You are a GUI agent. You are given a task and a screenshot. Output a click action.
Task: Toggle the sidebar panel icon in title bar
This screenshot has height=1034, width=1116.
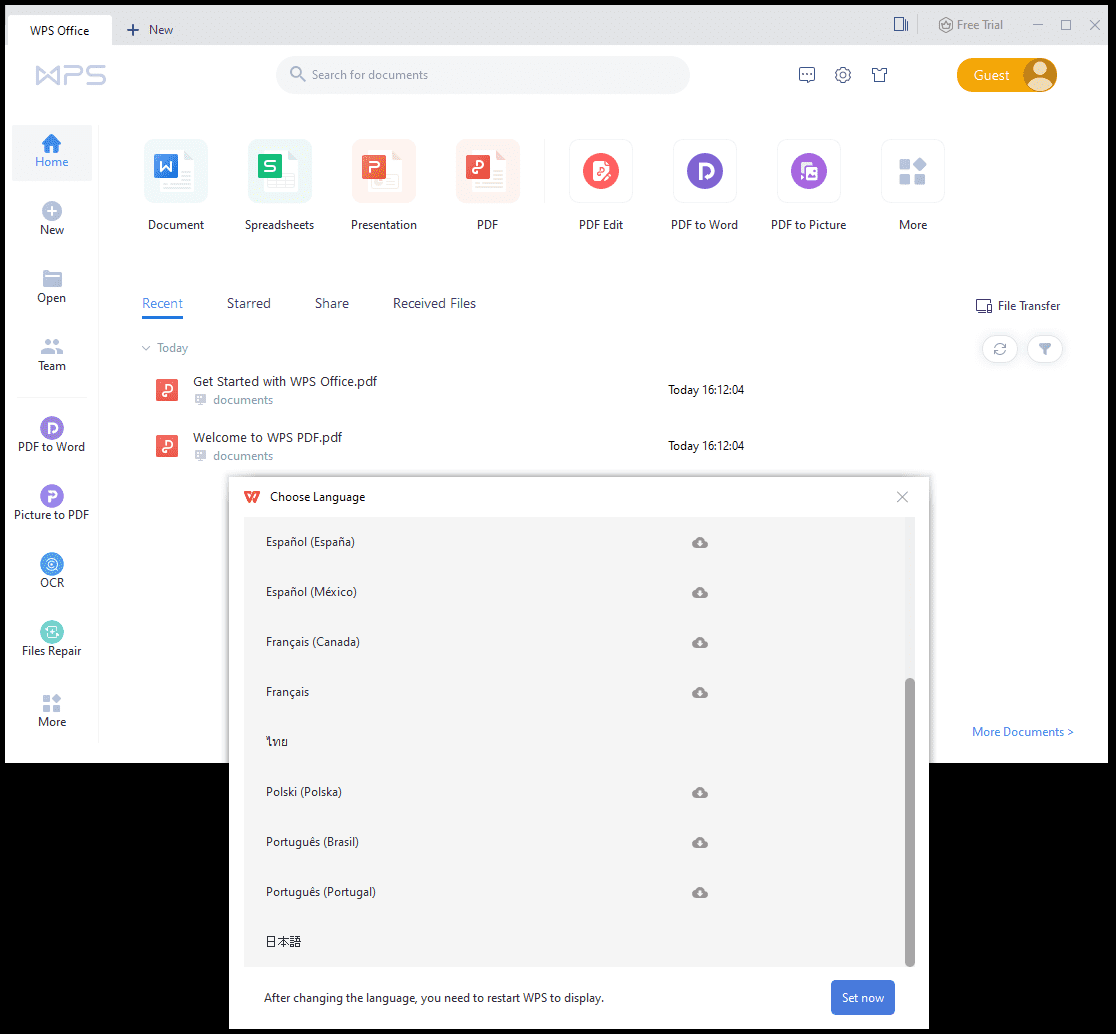[x=901, y=25]
